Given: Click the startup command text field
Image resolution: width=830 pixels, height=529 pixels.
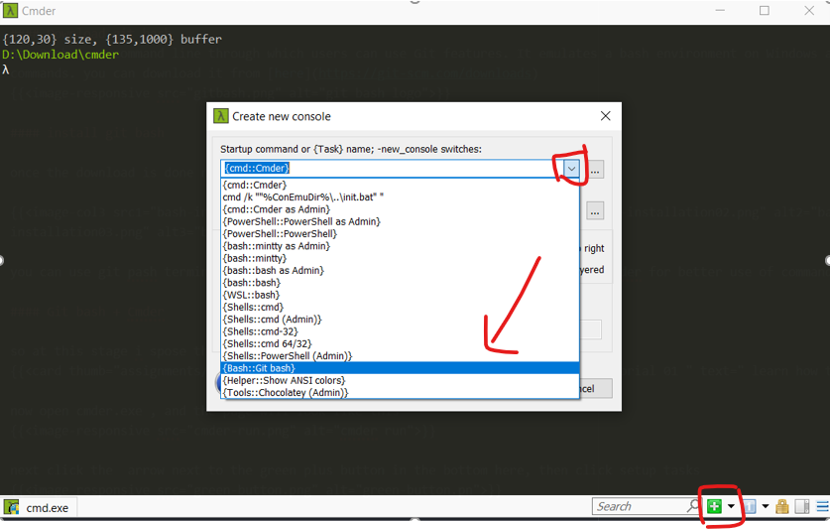Looking at the screenshot, I should pyautogui.click(x=392, y=168).
